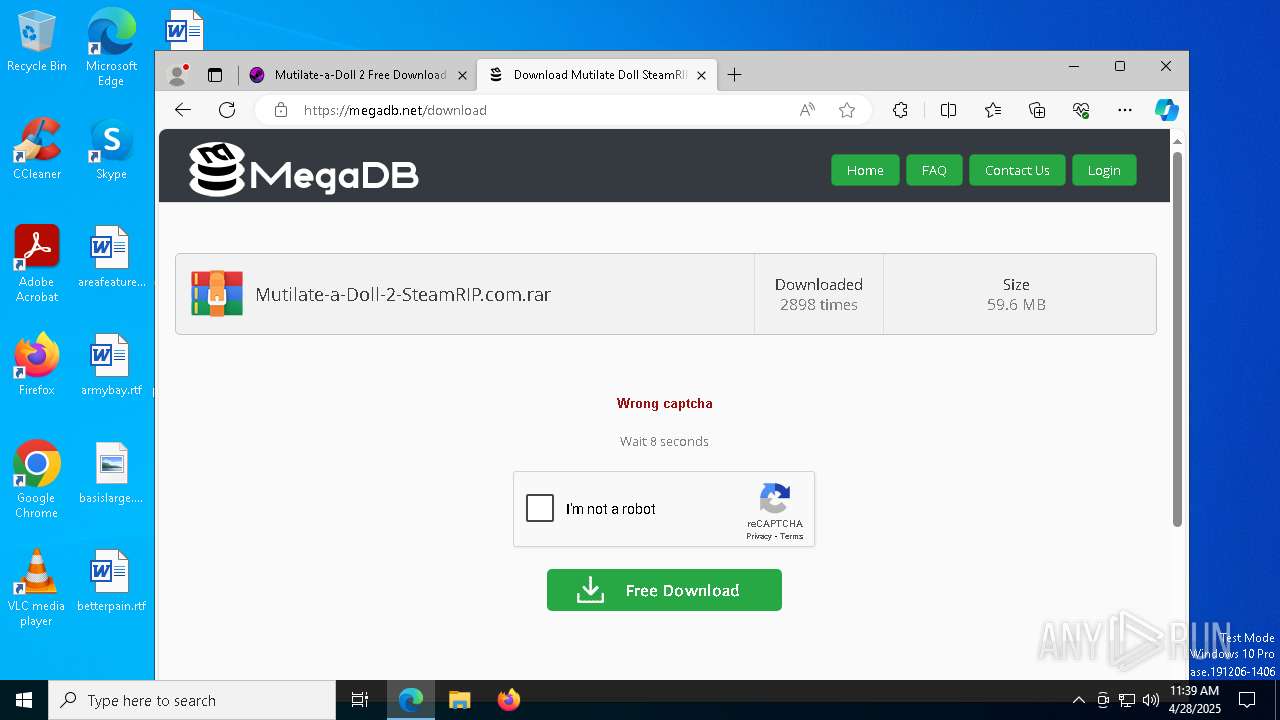This screenshot has width=1280, height=720.
Task: Click the Wrong captcha message
Action: (664, 403)
